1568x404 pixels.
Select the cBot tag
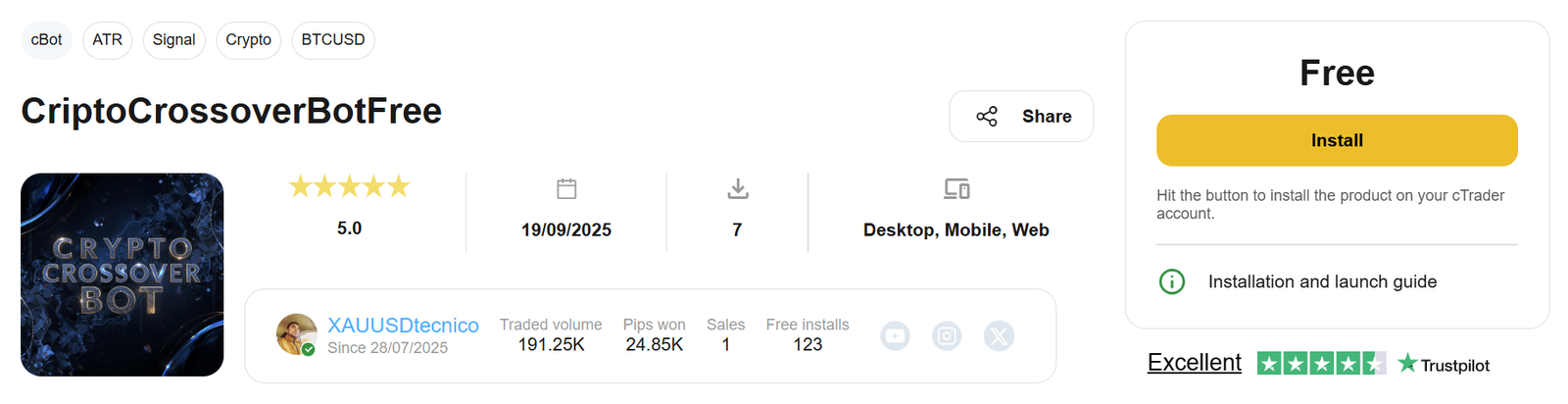(x=46, y=40)
